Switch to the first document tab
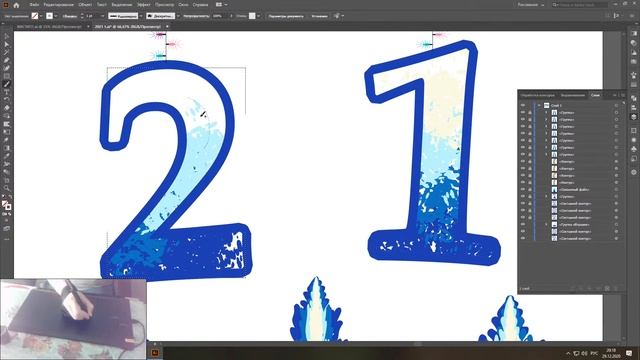 49,27
